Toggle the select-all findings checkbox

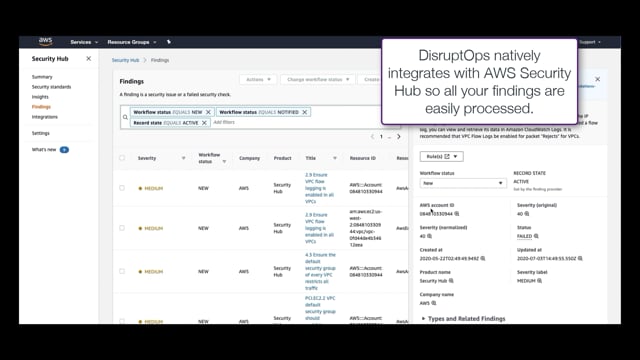click(122, 158)
